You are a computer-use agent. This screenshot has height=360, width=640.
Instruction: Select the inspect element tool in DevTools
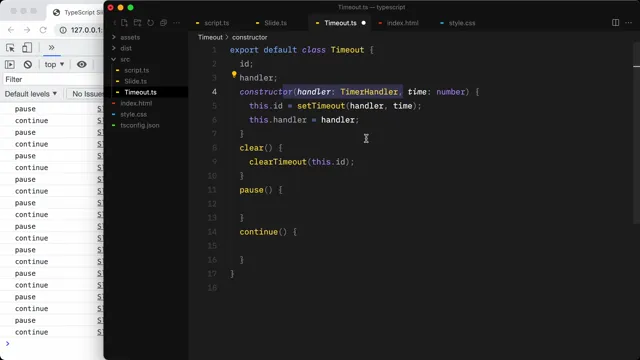tap(10, 48)
